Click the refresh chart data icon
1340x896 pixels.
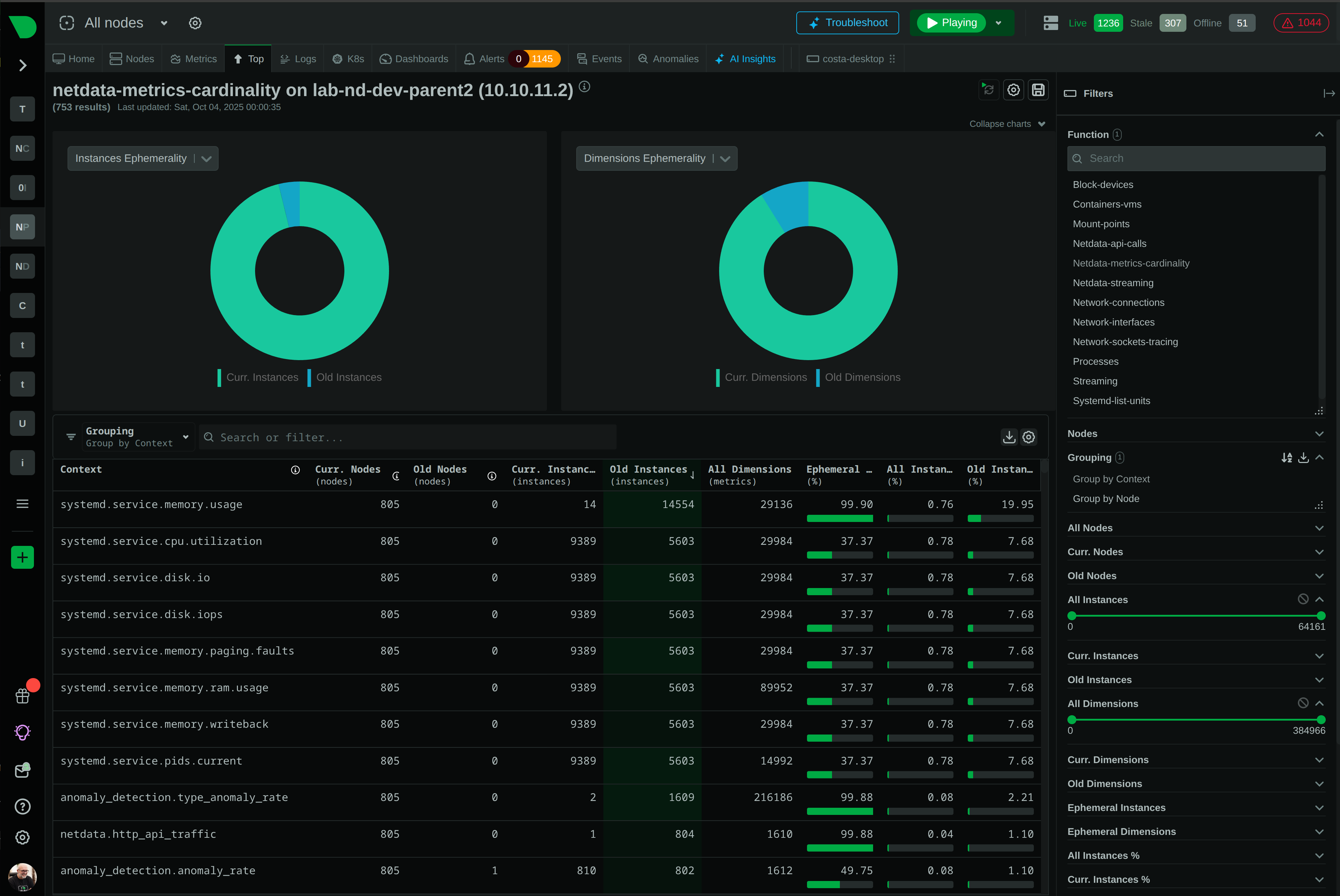989,90
